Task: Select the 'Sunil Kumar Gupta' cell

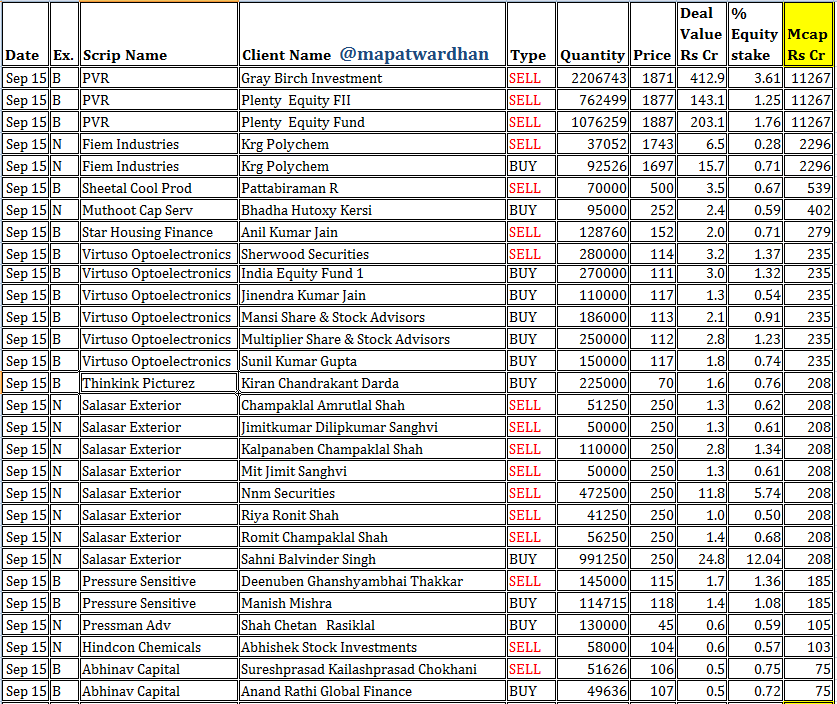Action: [373, 360]
